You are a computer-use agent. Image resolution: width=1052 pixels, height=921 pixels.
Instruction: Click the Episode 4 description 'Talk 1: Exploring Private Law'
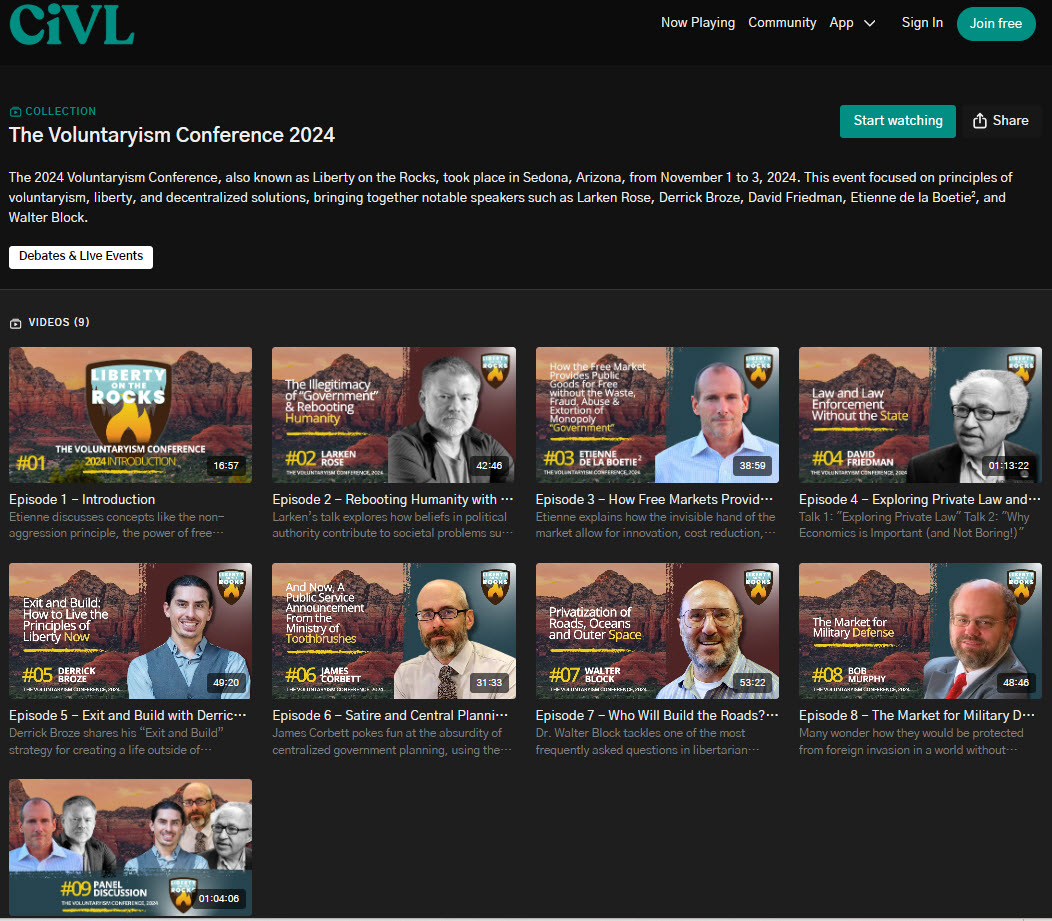click(x=914, y=525)
